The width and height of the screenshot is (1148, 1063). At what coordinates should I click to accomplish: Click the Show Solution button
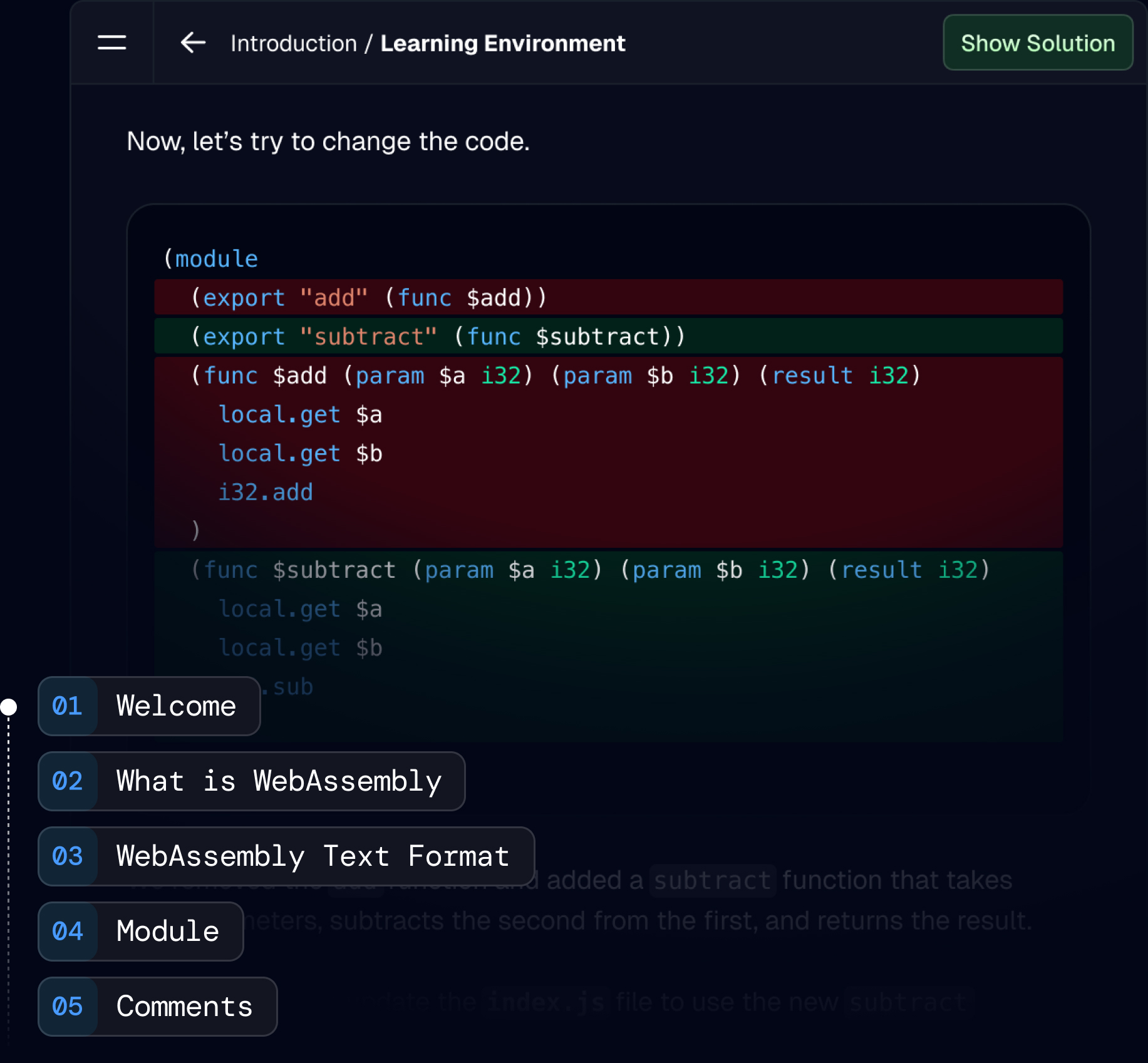(x=1037, y=43)
